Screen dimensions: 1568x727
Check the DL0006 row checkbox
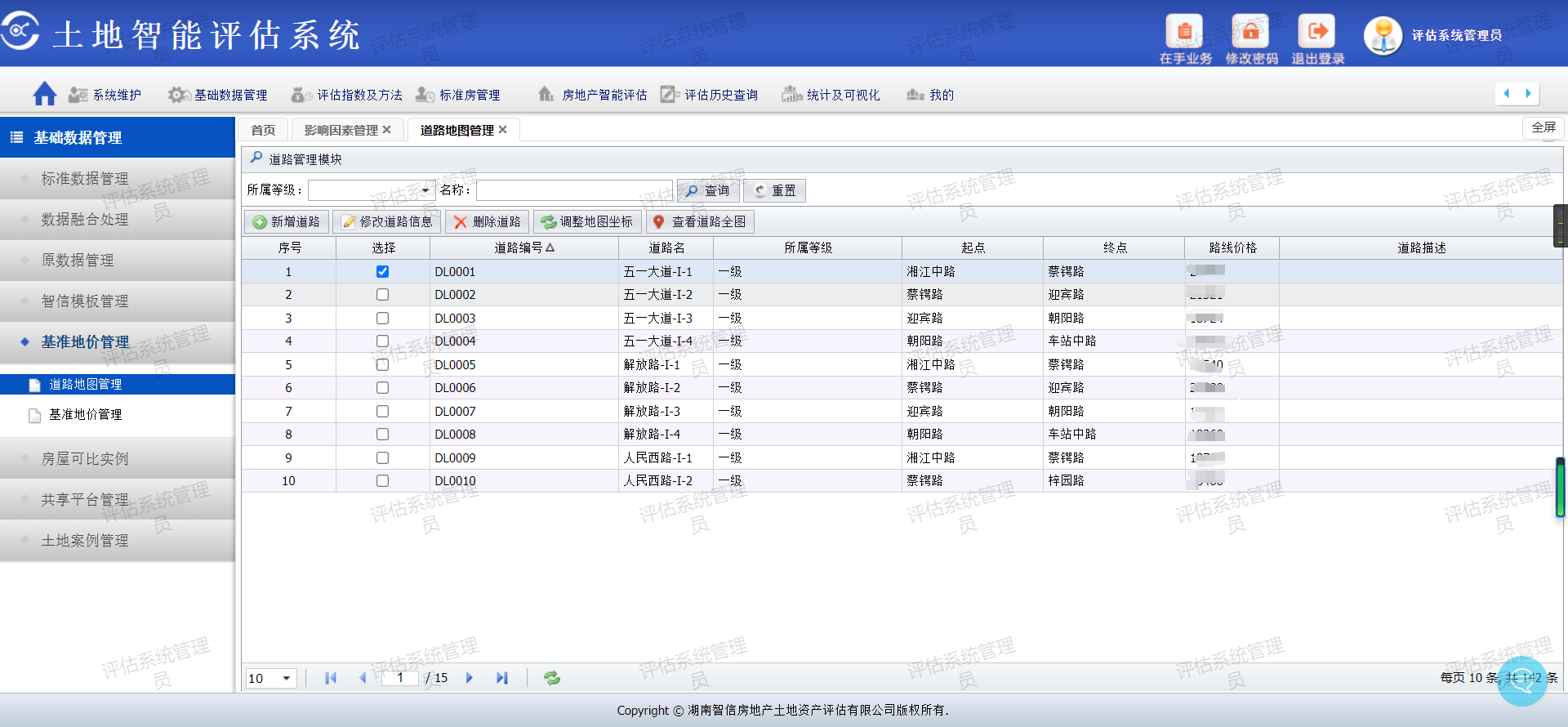[x=382, y=387]
